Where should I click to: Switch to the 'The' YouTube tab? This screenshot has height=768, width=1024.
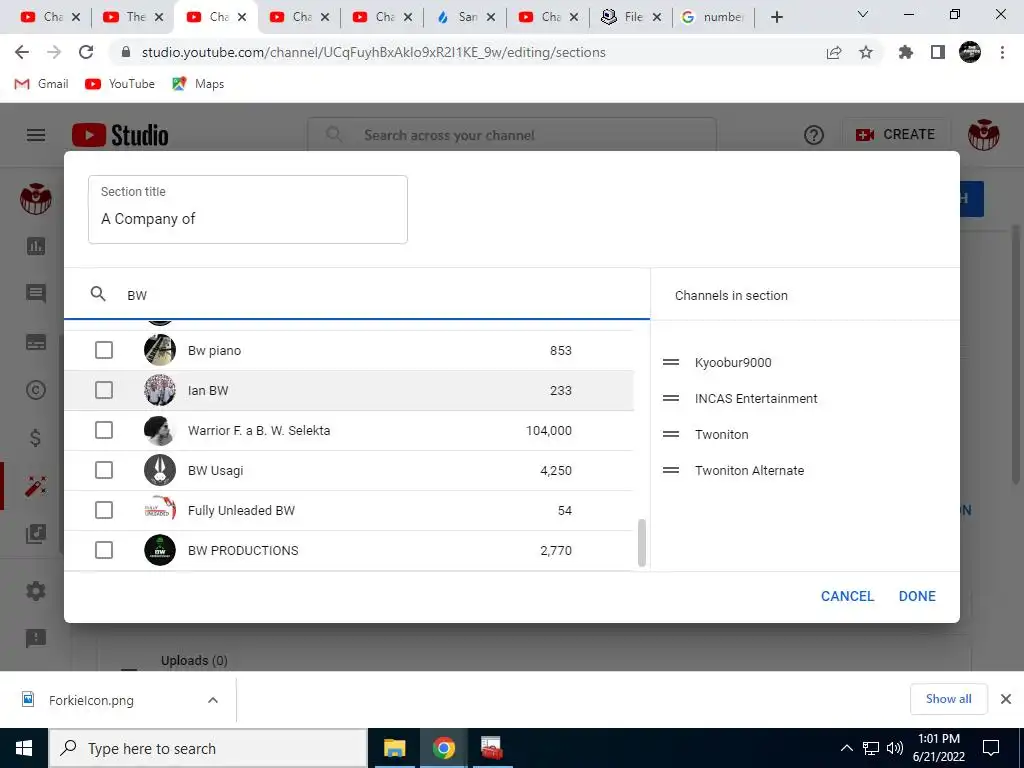pos(134,17)
